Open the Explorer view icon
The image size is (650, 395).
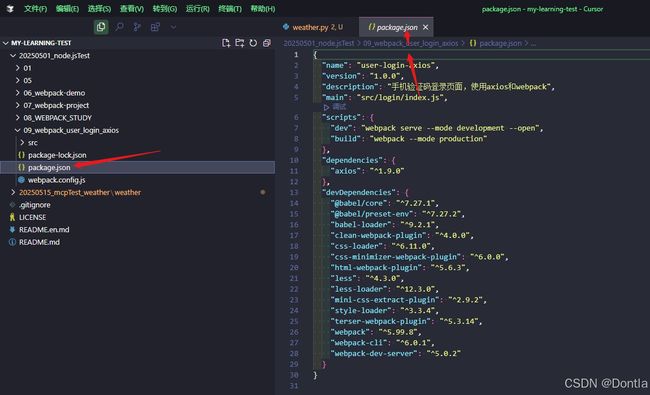(x=101, y=27)
